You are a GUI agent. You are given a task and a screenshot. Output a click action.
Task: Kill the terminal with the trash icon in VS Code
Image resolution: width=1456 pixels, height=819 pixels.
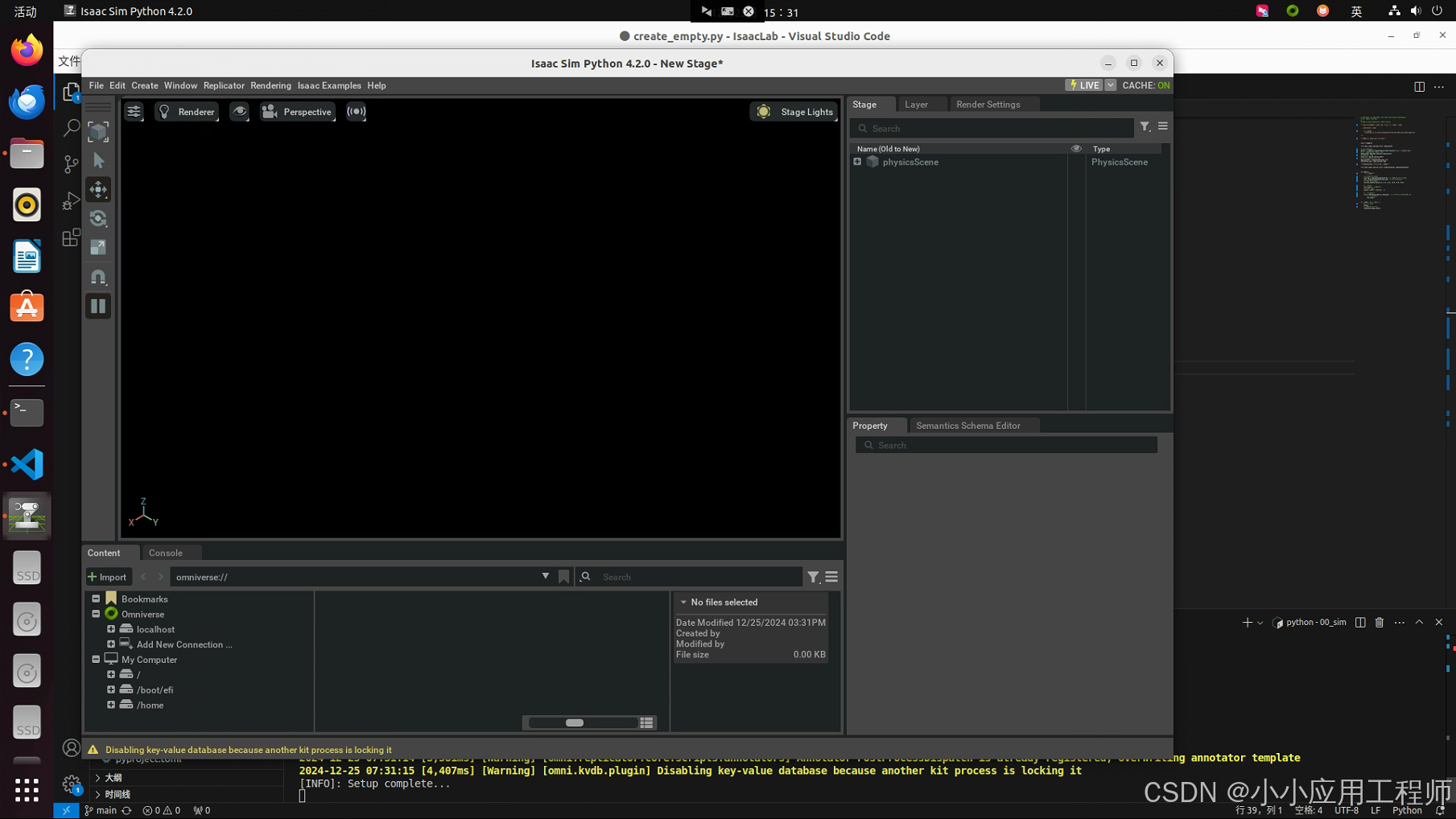[1380, 622]
